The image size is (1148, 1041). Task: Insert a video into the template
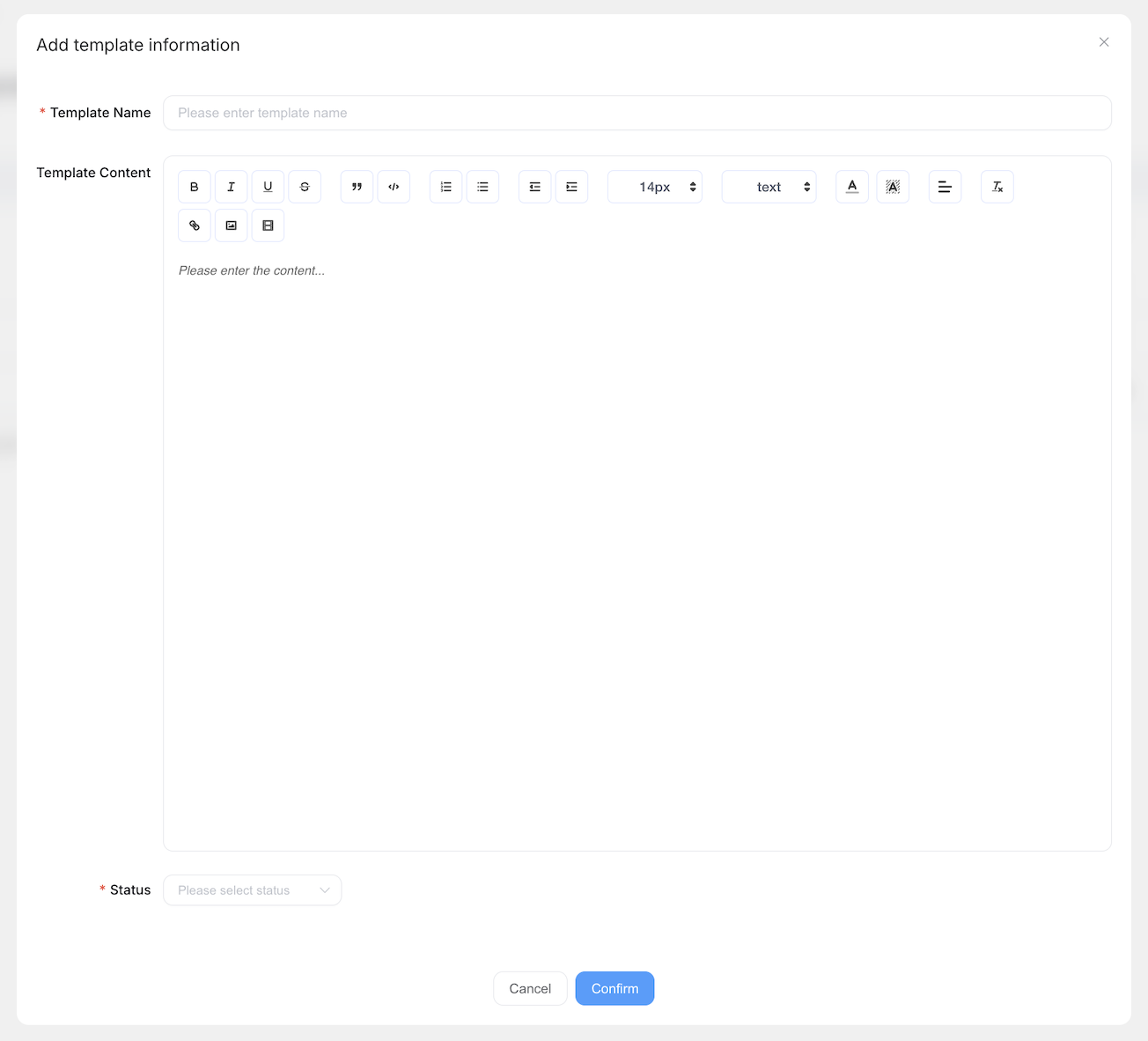268,225
